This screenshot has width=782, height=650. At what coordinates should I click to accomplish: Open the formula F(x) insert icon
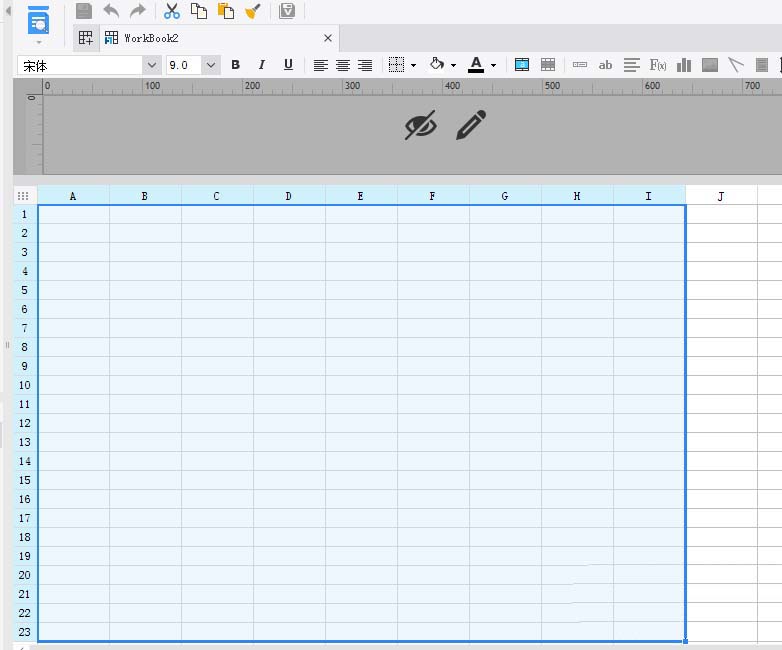[658, 65]
